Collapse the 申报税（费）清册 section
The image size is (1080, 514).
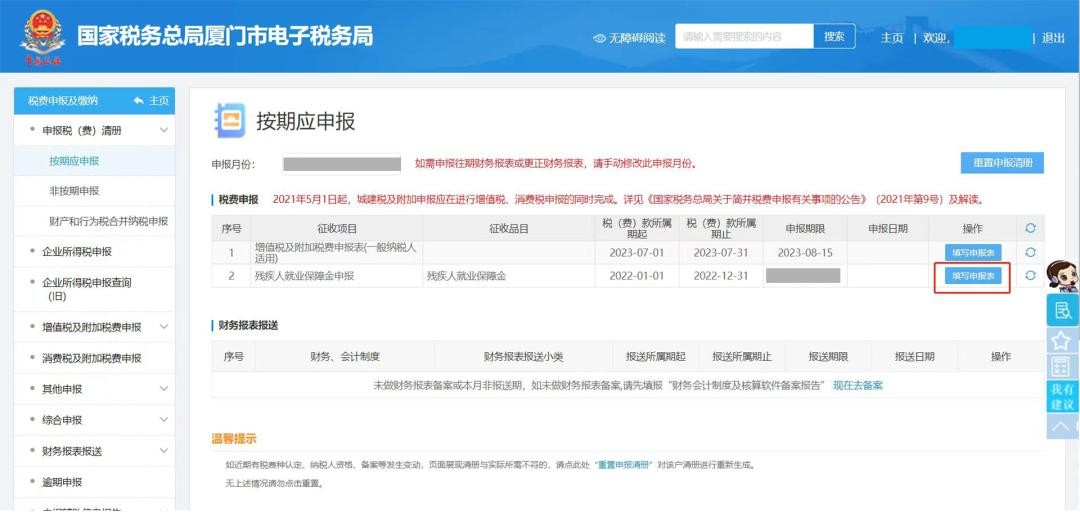click(164, 130)
